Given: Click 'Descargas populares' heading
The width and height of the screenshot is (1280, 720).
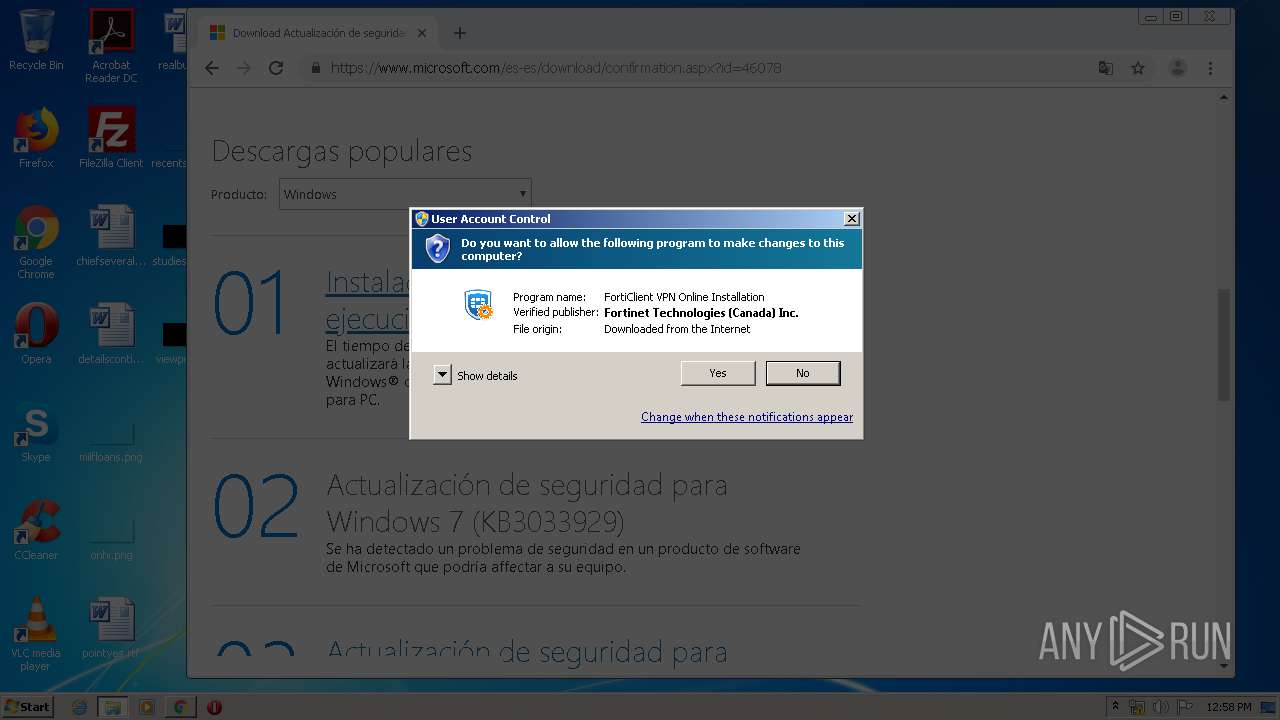Looking at the screenshot, I should (x=342, y=151).
